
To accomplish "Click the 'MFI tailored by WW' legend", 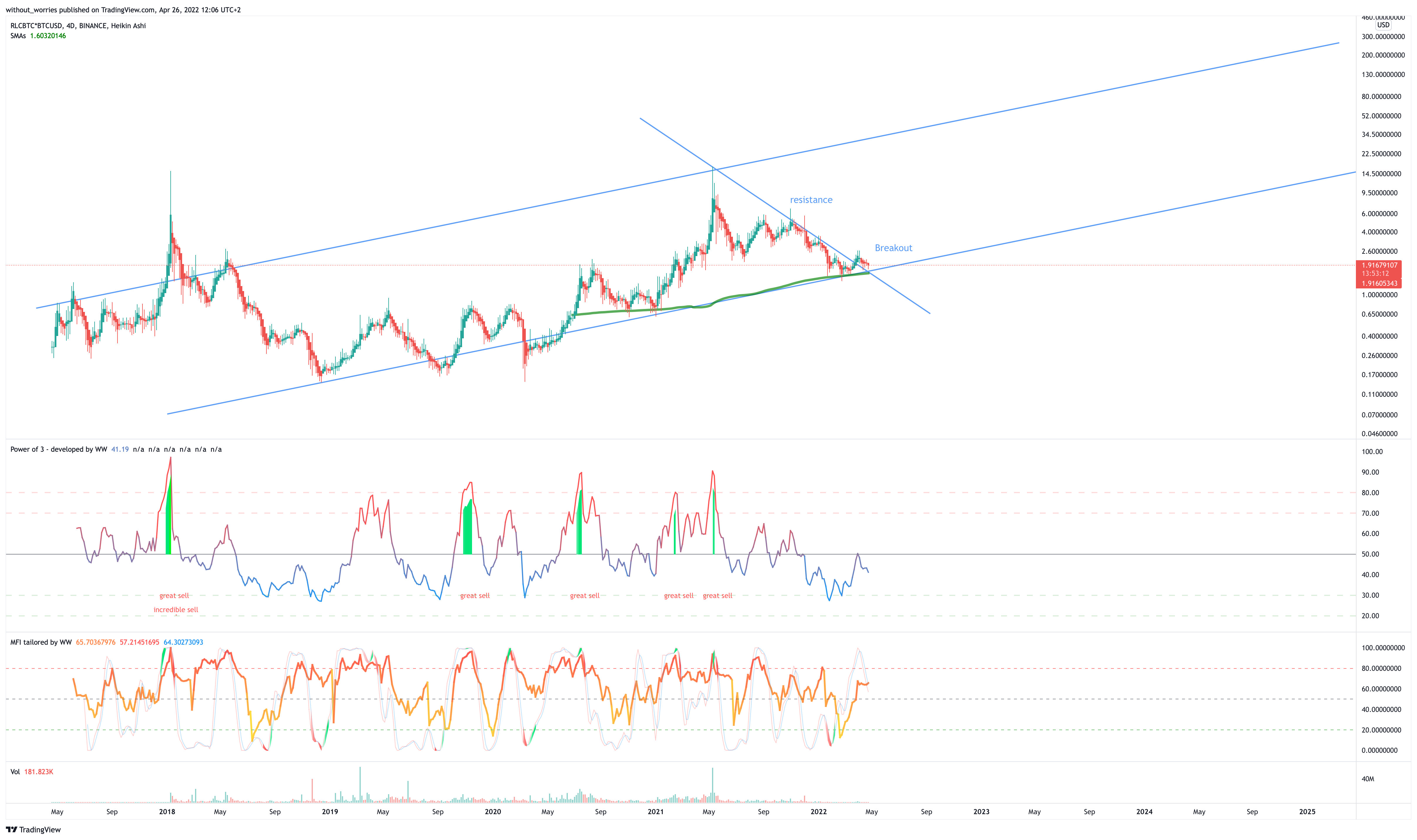I will (x=41, y=642).
